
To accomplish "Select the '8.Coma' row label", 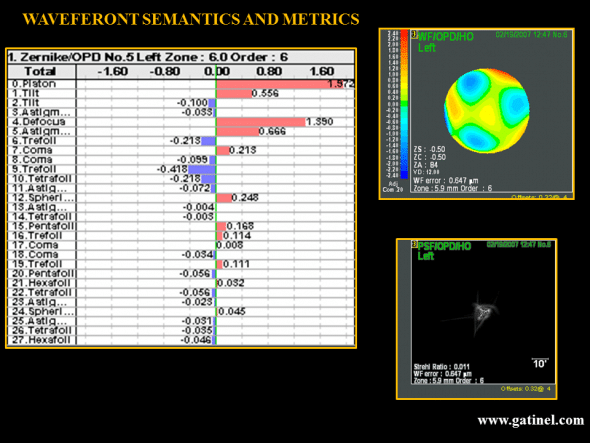I will tap(32, 160).
